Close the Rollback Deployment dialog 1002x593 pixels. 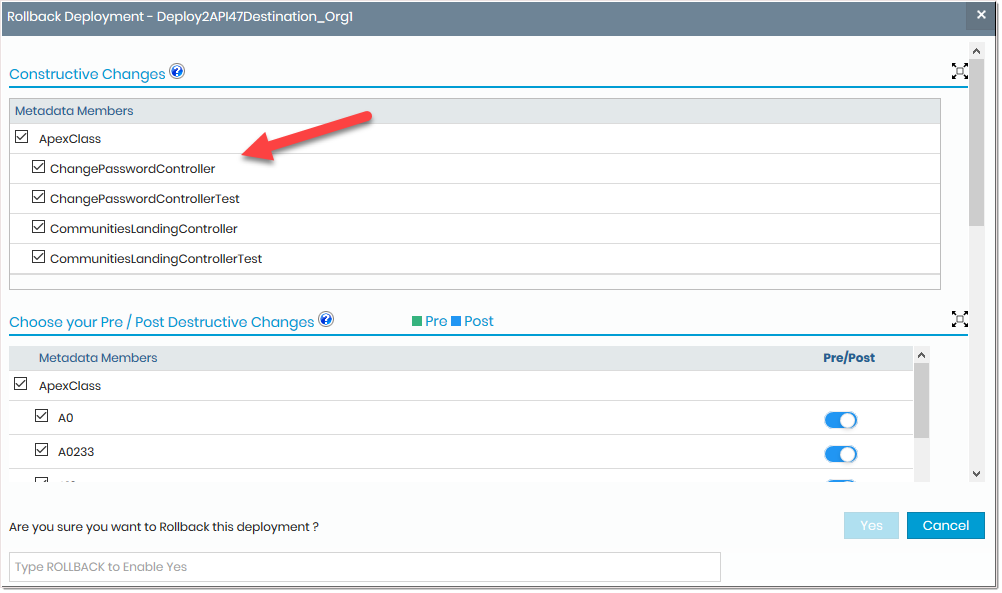coord(981,16)
